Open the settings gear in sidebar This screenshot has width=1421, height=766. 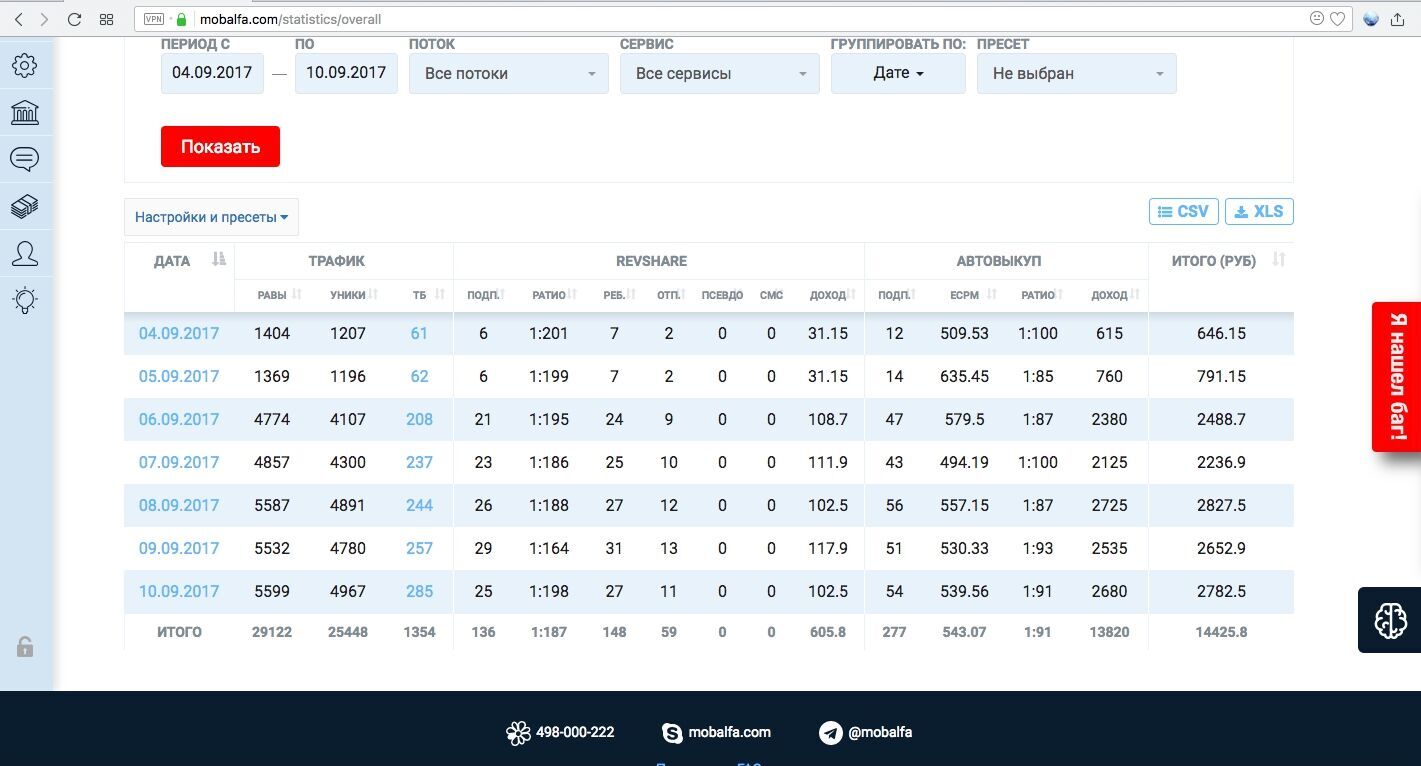(25, 66)
